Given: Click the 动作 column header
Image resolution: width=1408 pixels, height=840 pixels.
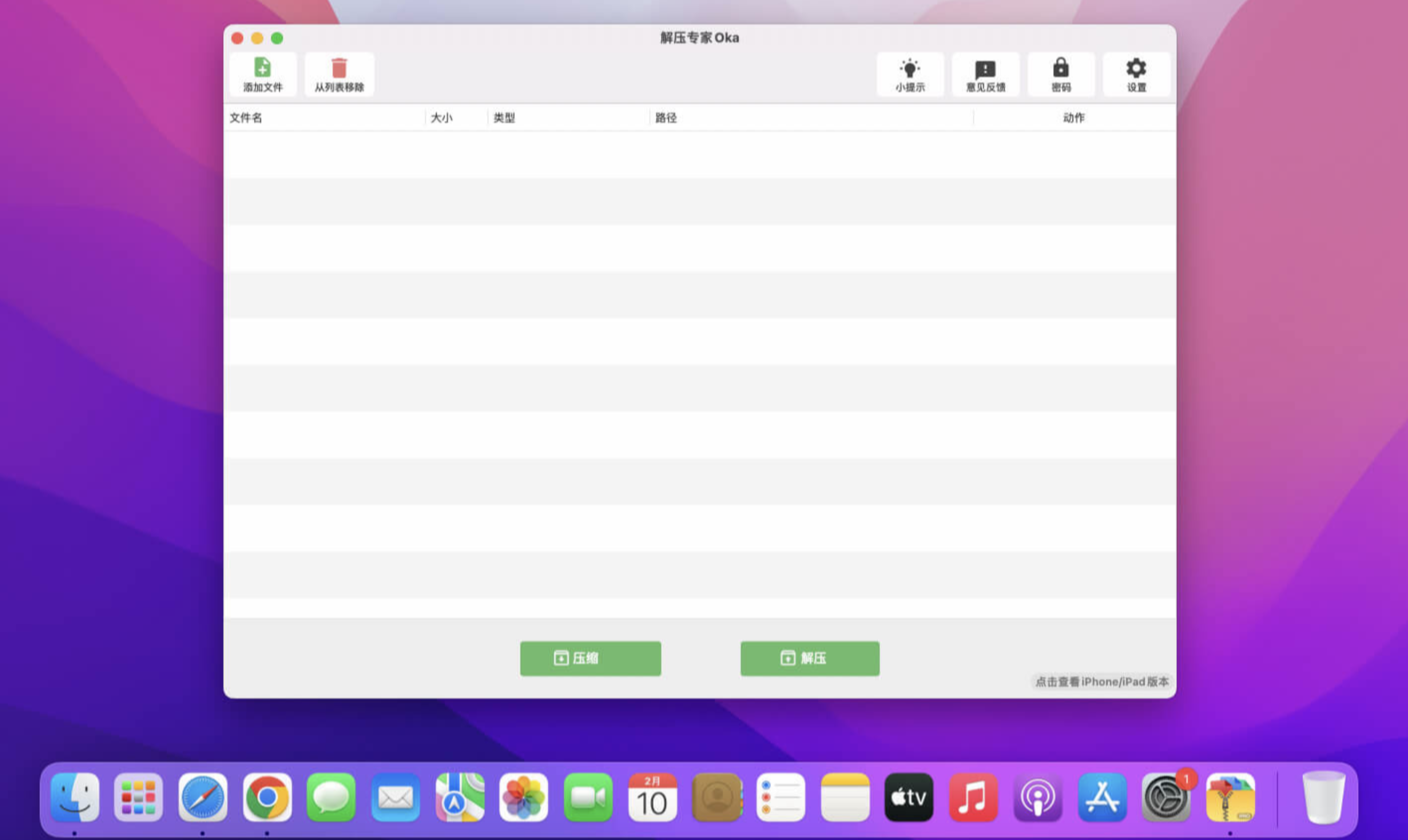Looking at the screenshot, I should tap(1072, 118).
